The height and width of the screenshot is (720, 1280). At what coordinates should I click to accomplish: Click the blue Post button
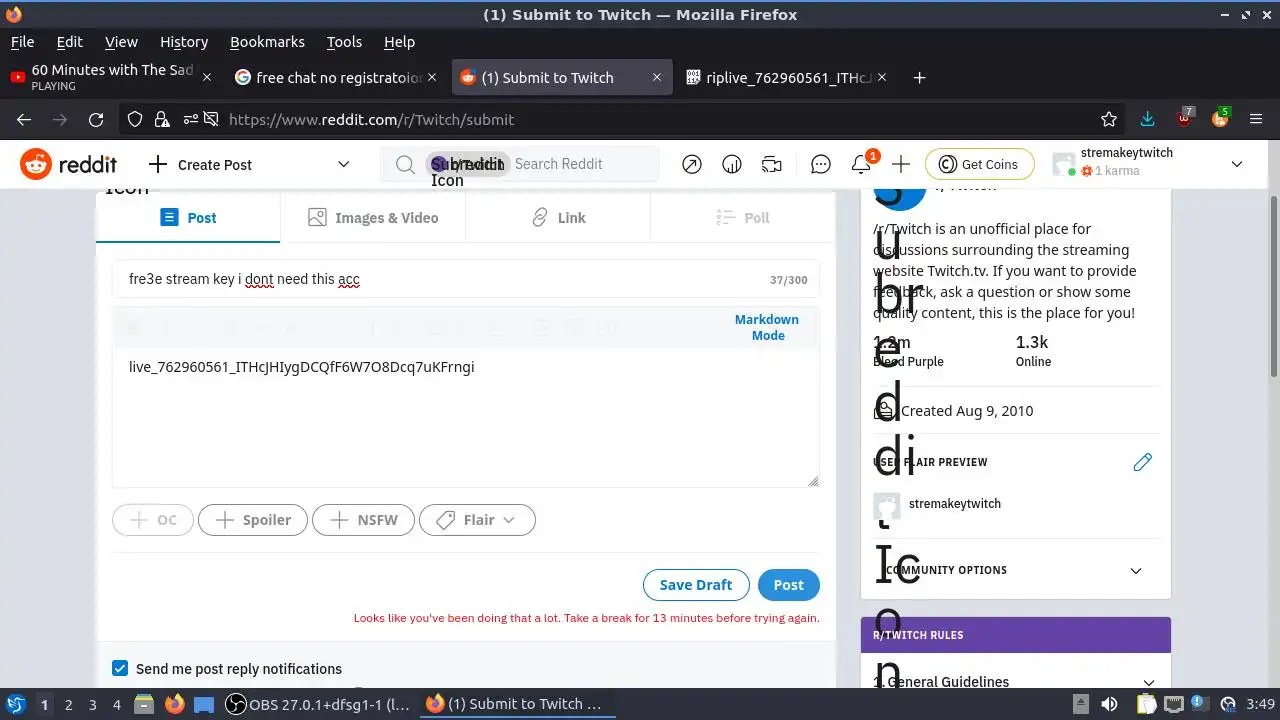click(x=788, y=585)
